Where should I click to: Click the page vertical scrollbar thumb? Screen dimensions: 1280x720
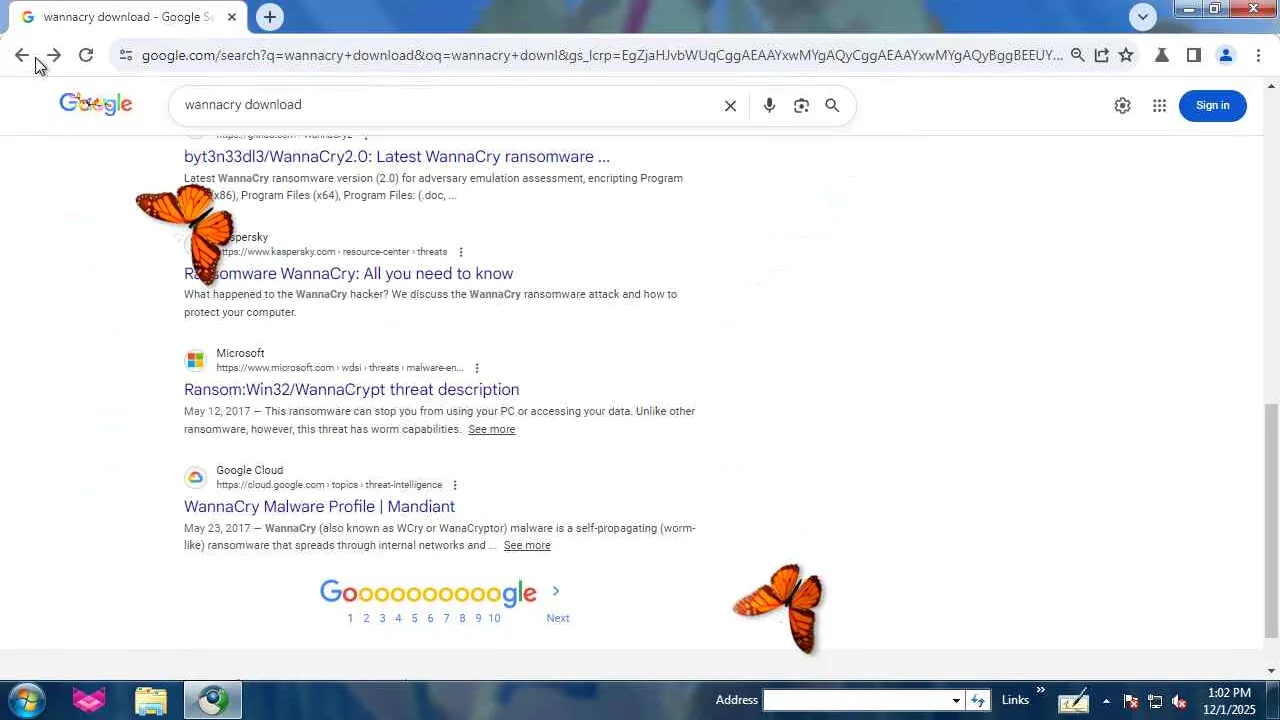[x=1271, y=520]
